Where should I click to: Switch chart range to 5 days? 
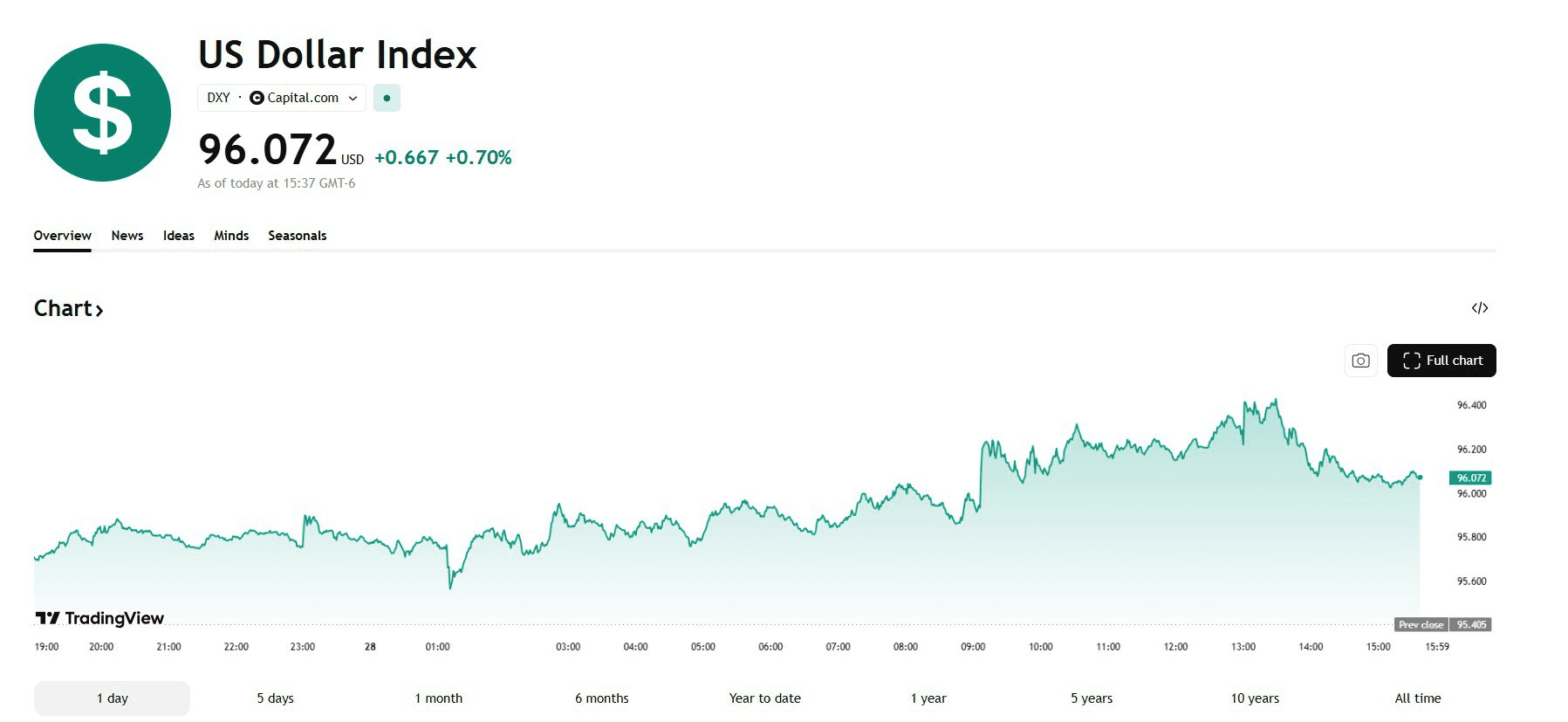coord(275,698)
